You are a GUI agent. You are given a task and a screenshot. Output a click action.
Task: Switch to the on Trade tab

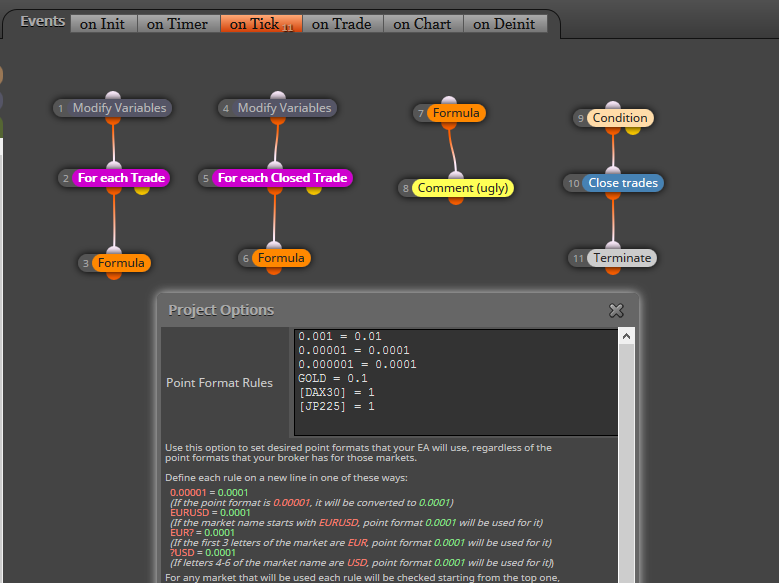point(342,24)
